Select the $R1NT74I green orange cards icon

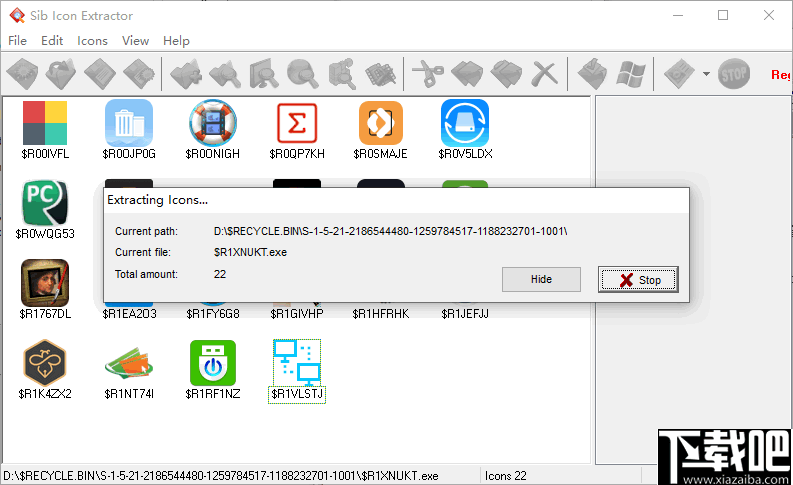click(x=129, y=363)
